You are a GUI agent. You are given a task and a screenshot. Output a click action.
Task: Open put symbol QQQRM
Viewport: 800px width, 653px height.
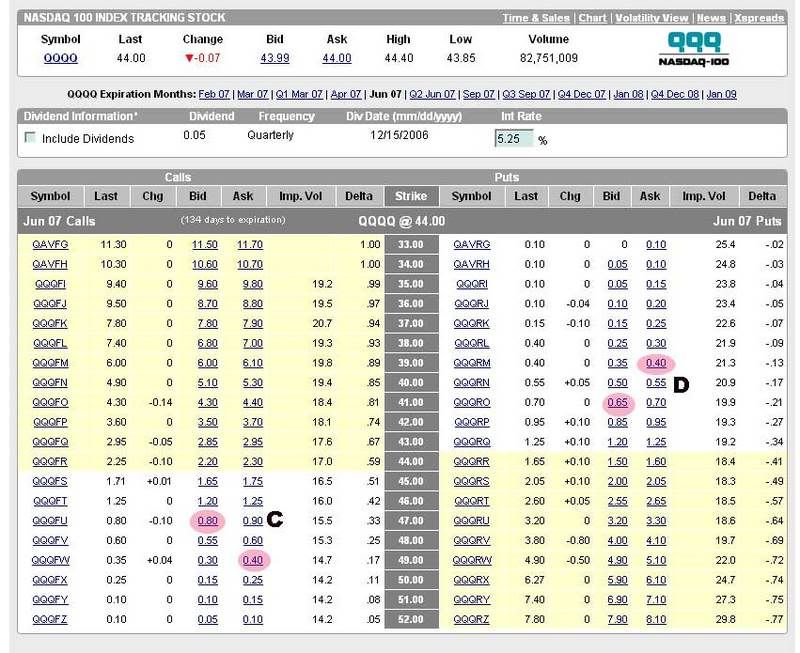471,363
